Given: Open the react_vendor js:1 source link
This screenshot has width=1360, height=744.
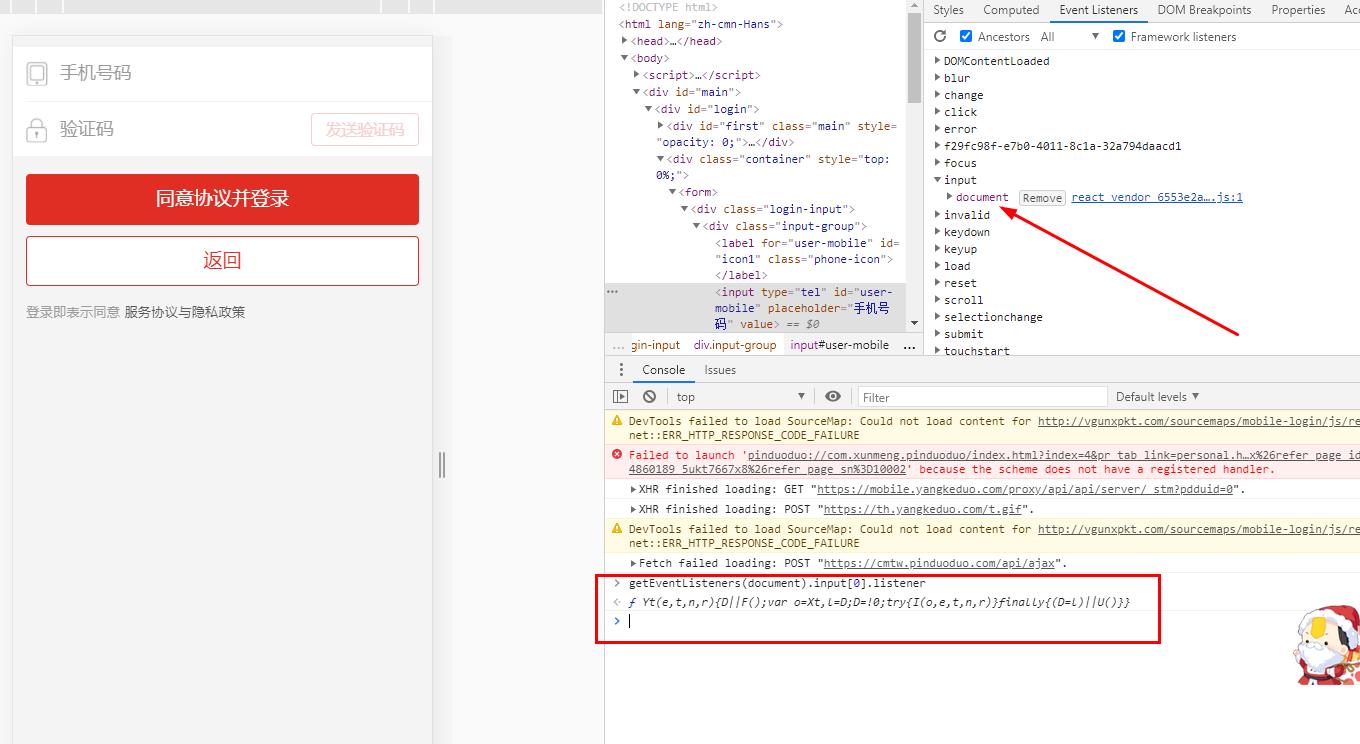Looking at the screenshot, I should tap(1156, 197).
